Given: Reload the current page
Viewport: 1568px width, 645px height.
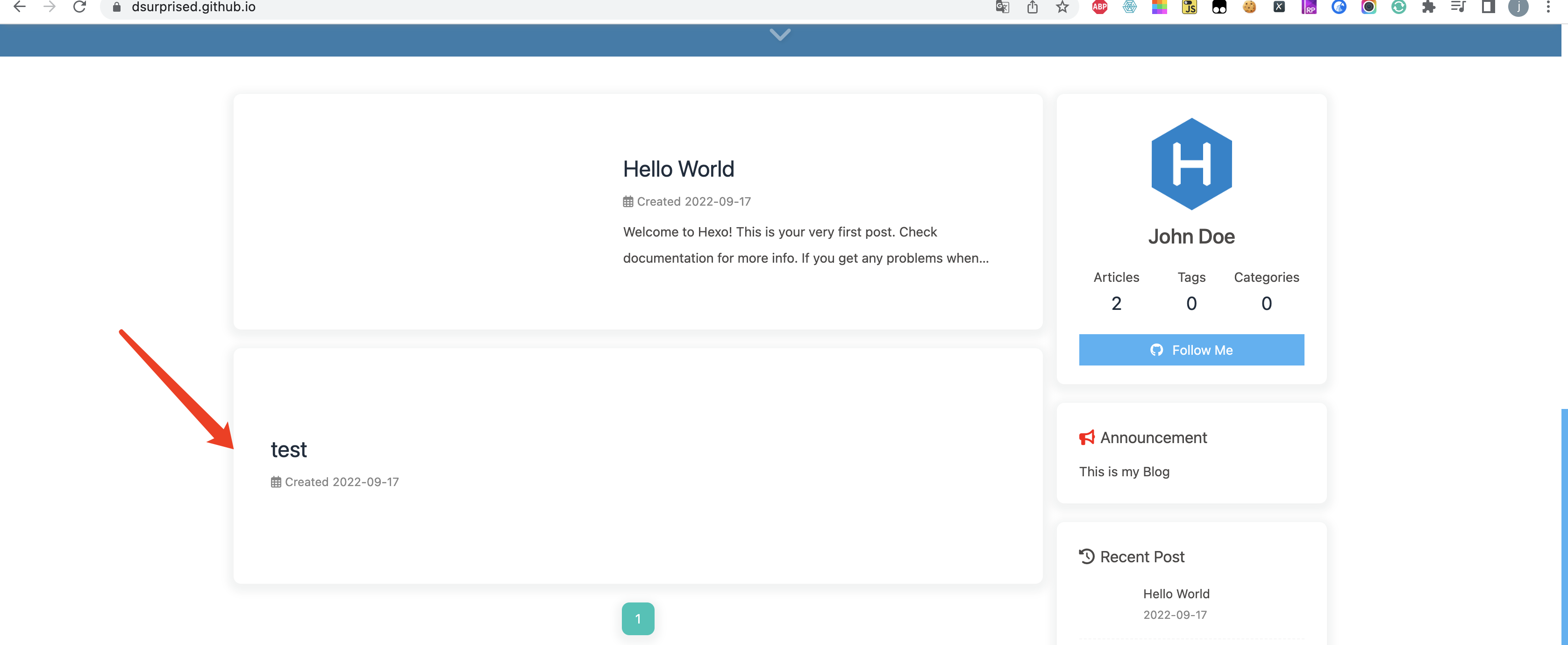Looking at the screenshot, I should pos(79,7).
